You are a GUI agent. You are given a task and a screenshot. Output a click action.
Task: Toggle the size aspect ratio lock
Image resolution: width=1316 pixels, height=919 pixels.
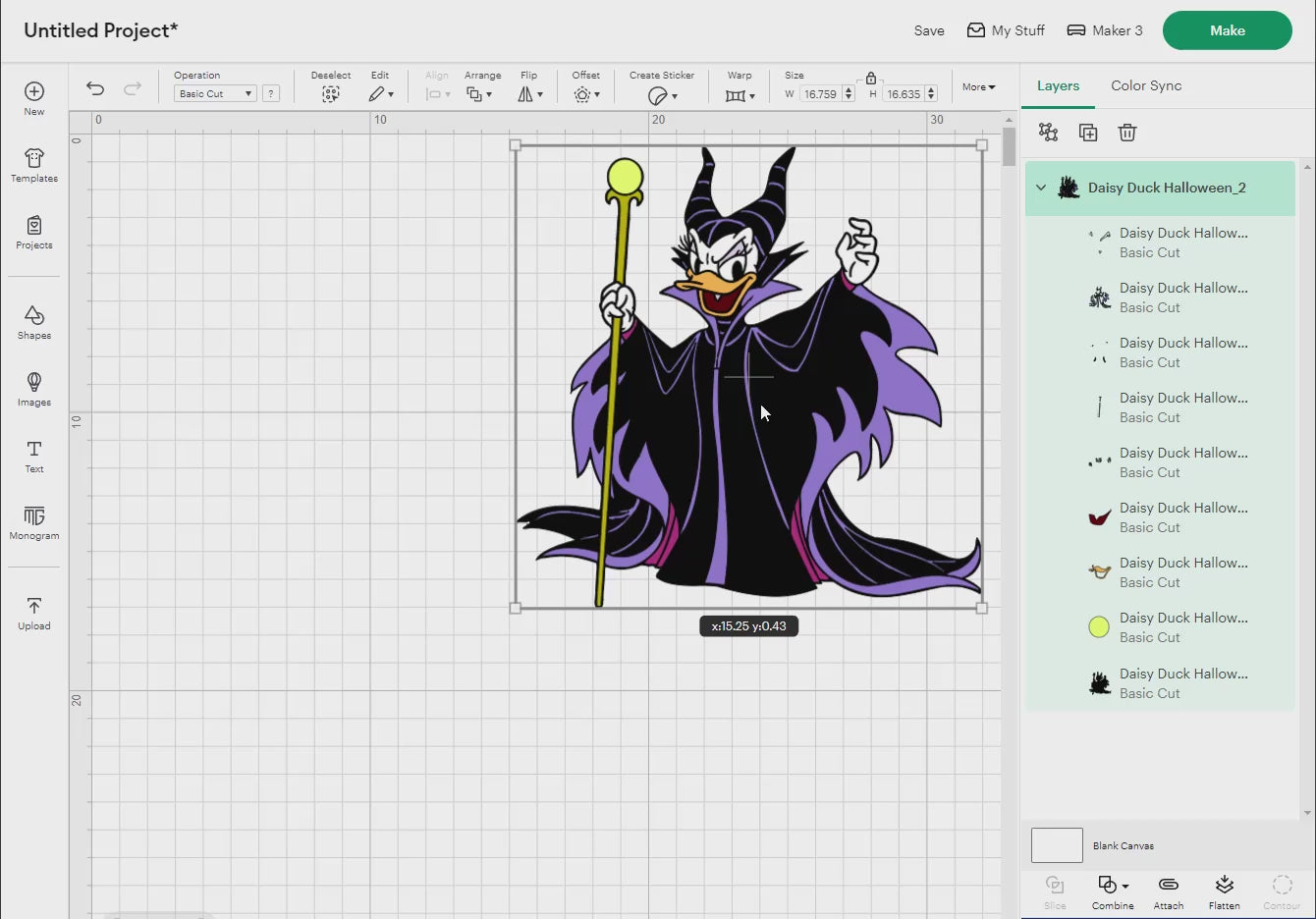[x=871, y=78]
